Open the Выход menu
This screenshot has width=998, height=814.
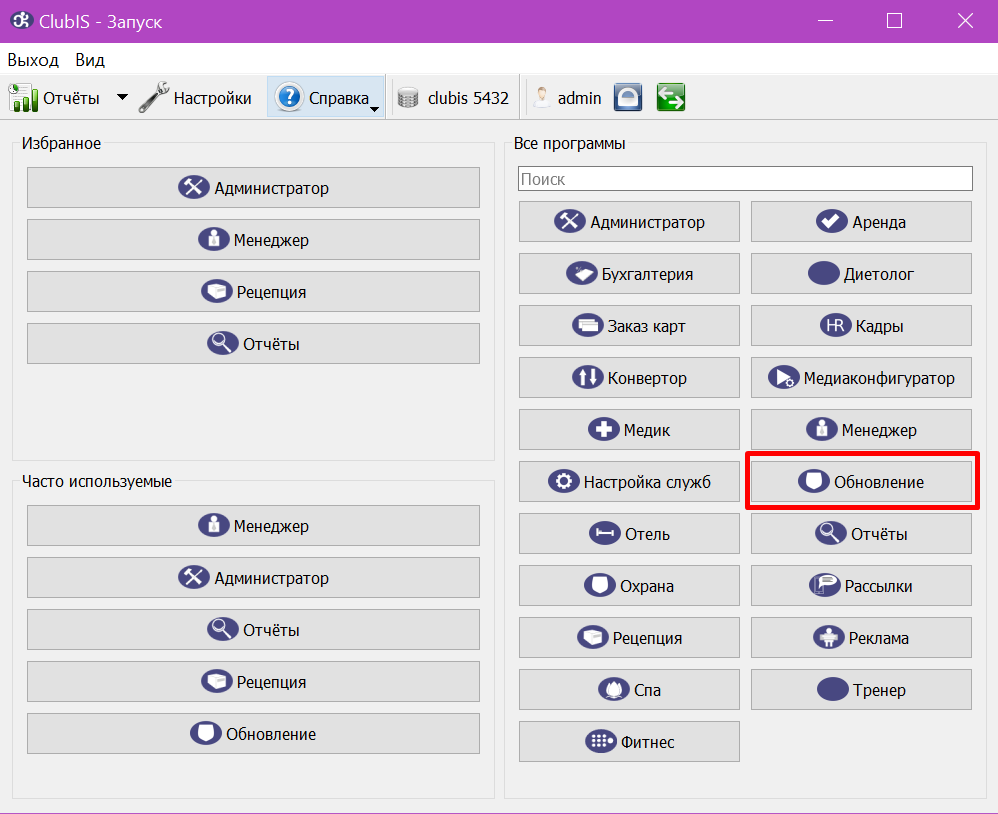click(x=33, y=60)
